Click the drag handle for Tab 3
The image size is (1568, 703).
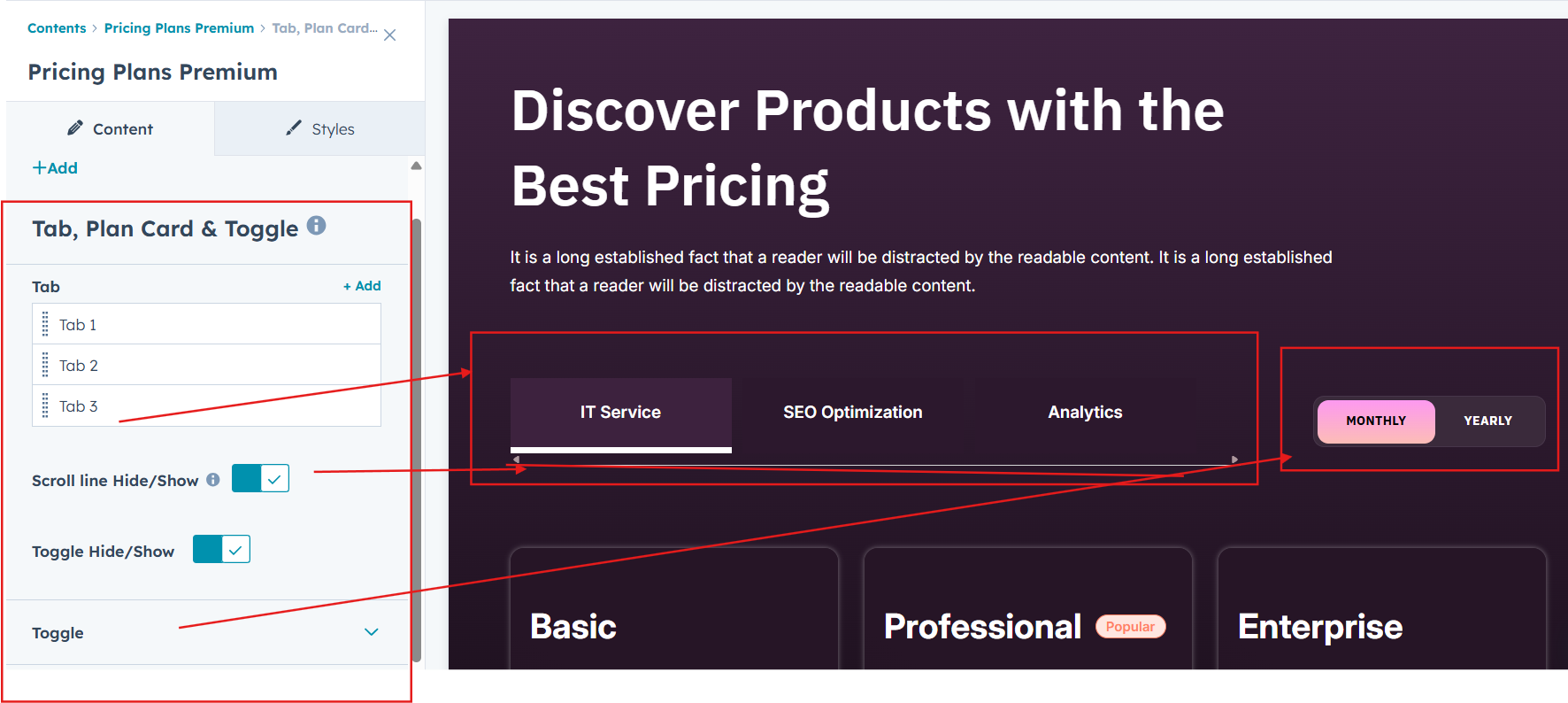pyautogui.click(x=45, y=406)
